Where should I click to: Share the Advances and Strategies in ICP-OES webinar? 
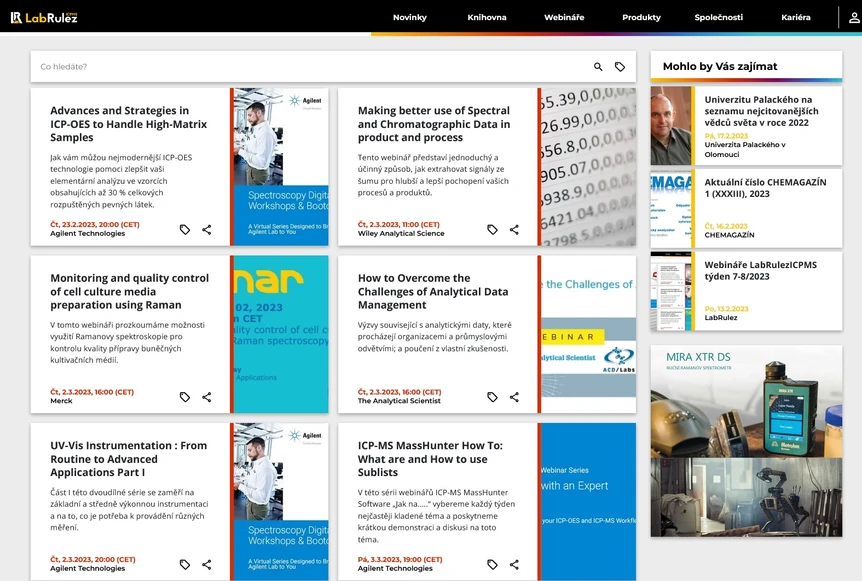tap(207, 229)
